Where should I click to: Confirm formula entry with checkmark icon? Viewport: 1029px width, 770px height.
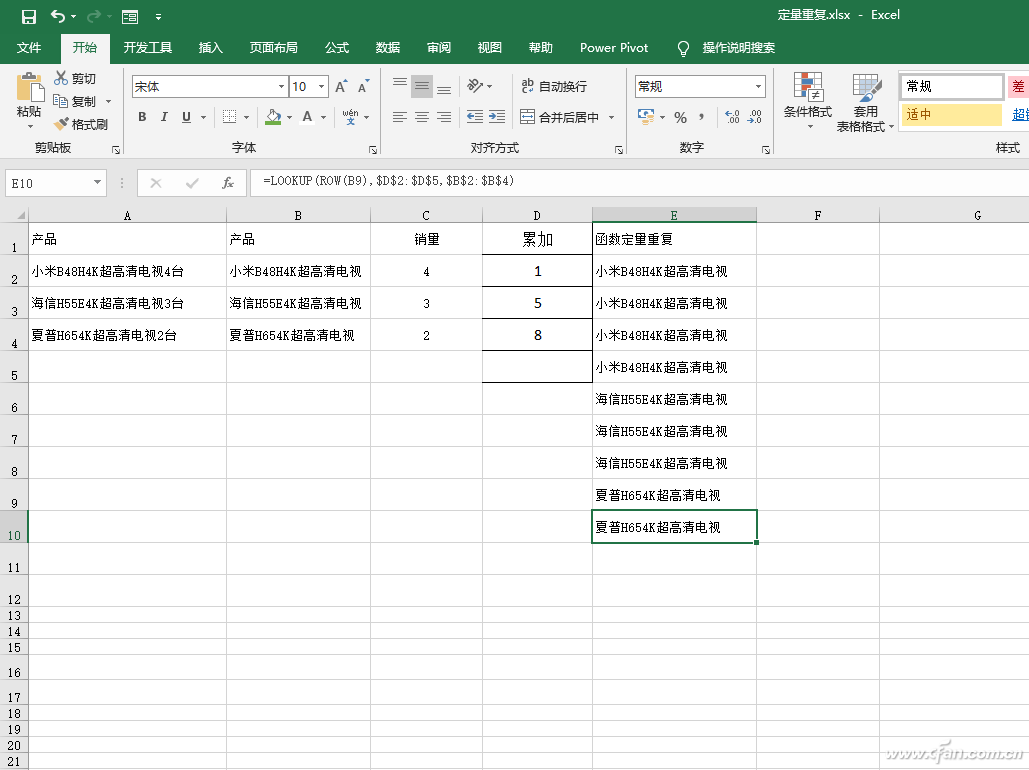pos(192,182)
